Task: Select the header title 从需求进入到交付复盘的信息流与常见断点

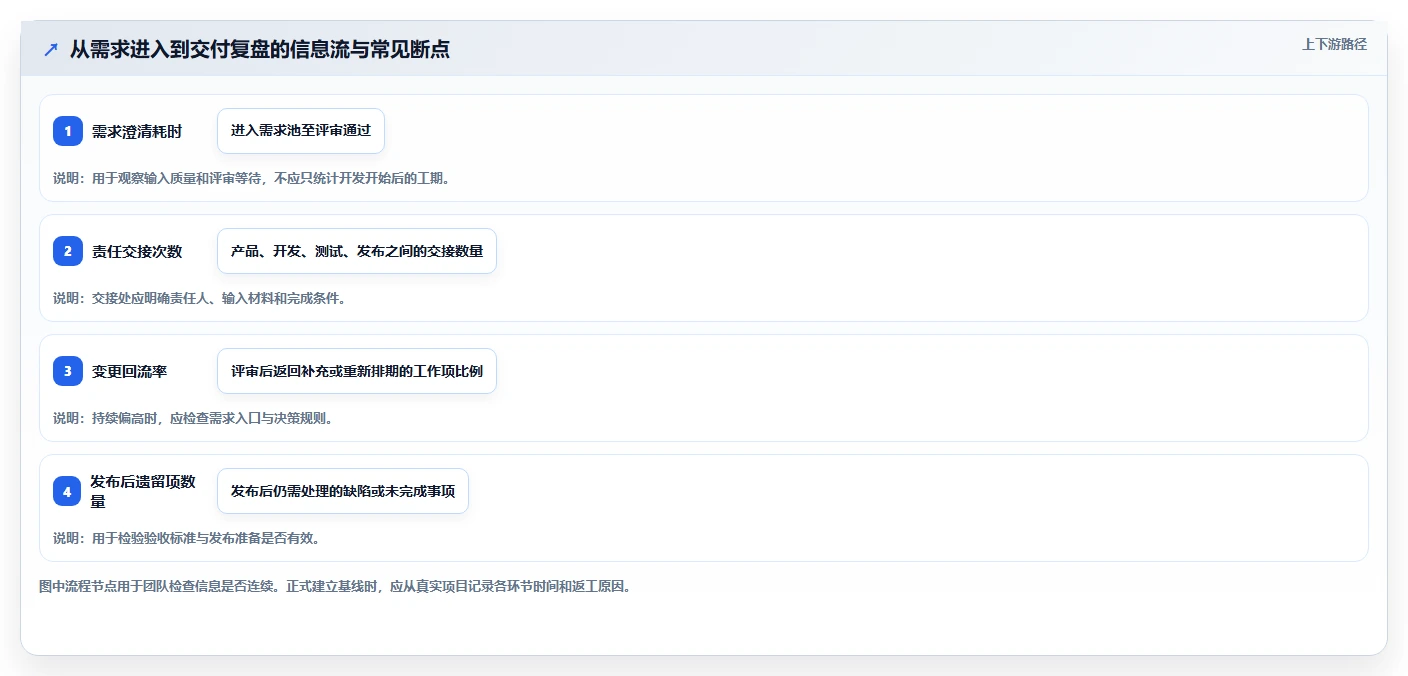Action: point(259,49)
